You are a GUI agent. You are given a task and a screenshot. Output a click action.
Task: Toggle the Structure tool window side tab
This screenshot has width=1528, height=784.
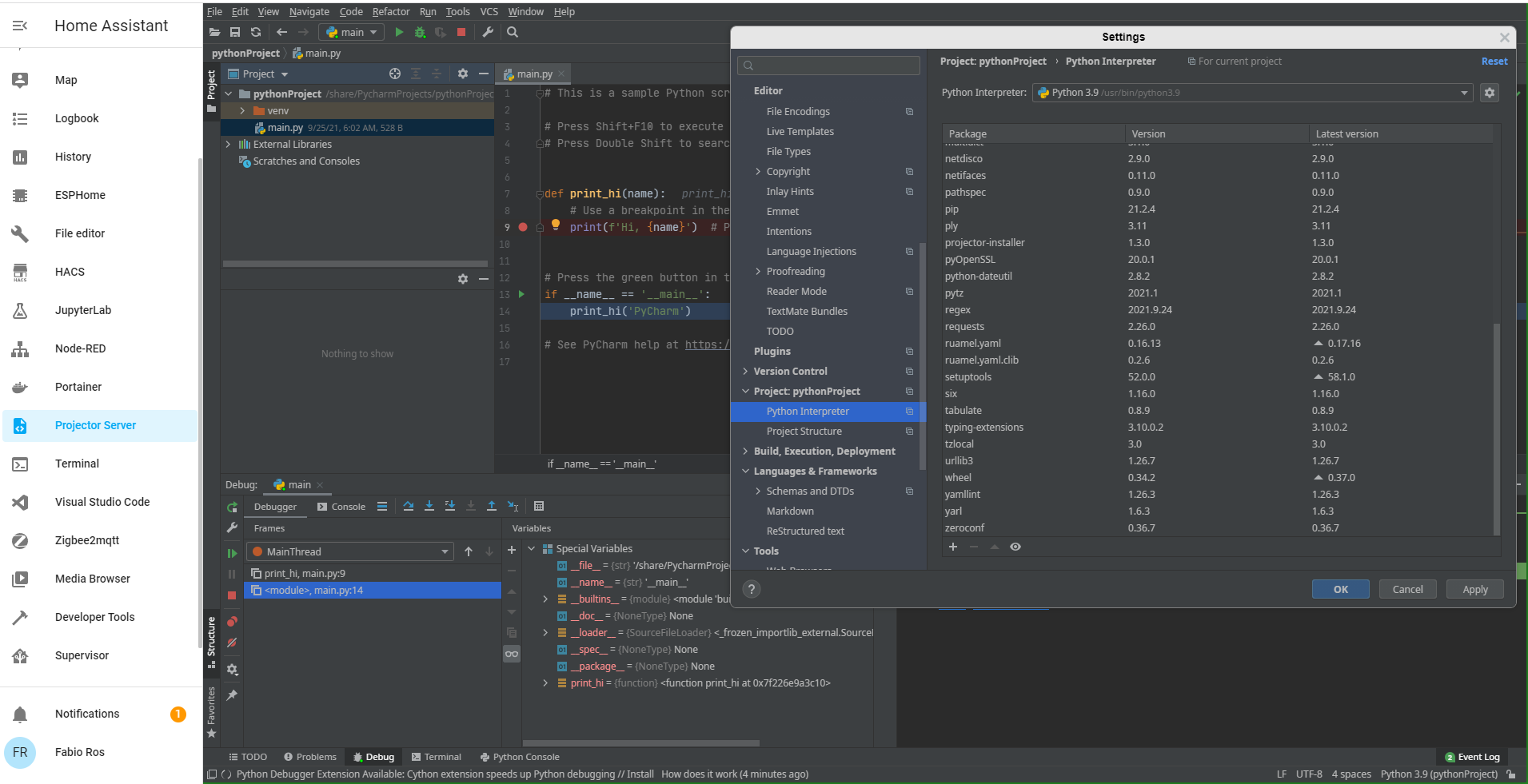211,642
